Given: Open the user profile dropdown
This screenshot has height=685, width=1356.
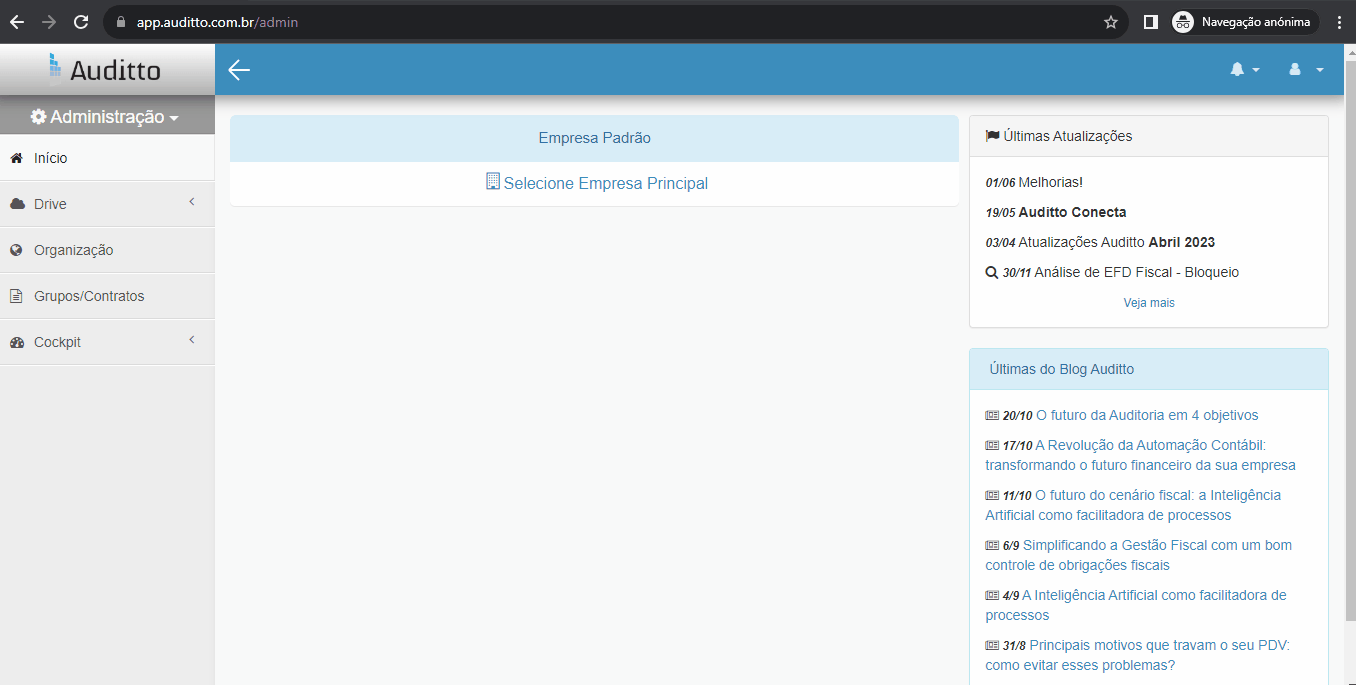Looking at the screenshot, I should [x=1306, y=69].
